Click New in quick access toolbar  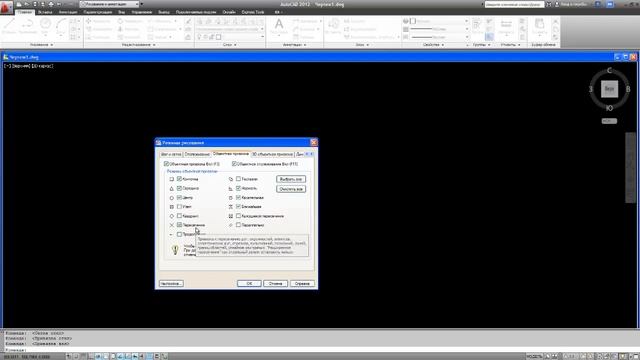(x=19, y=4)
